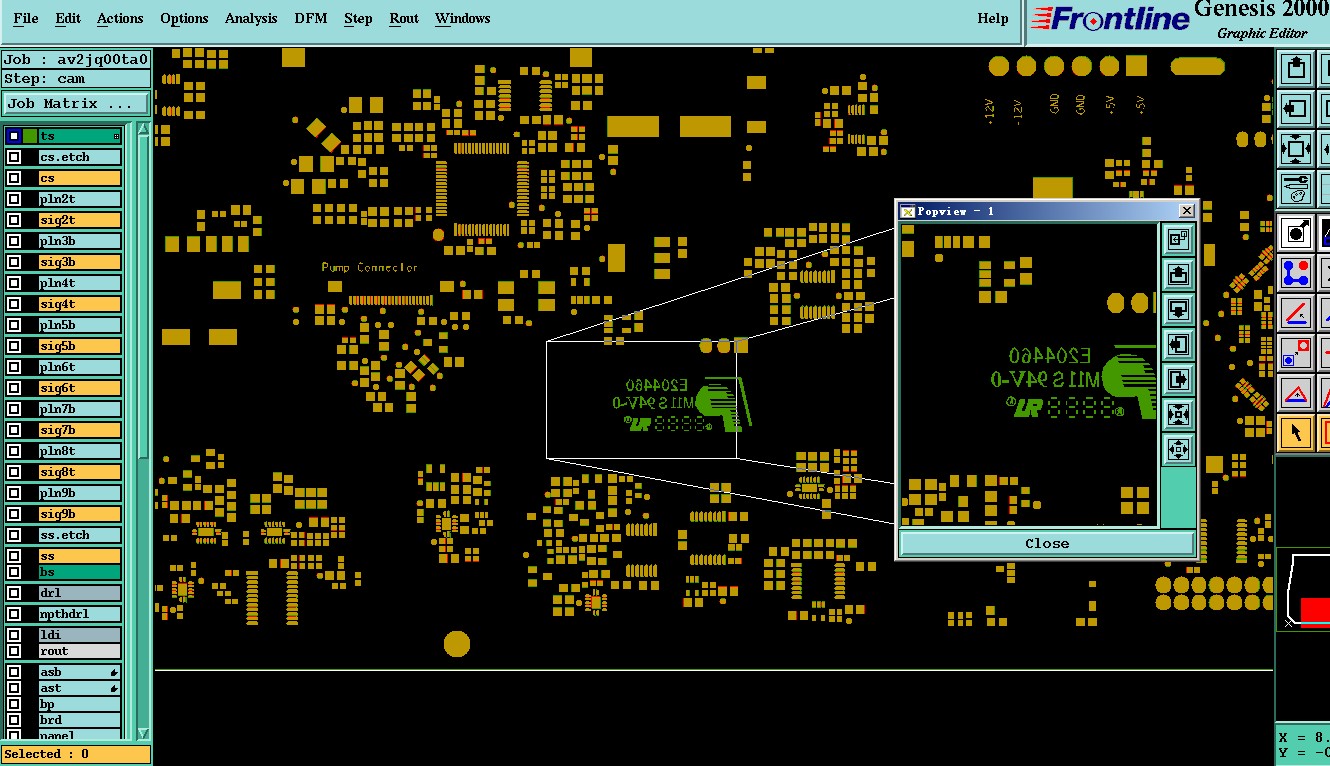Click the Job Matrix button
1330x766 pixels.
point(76,103)
